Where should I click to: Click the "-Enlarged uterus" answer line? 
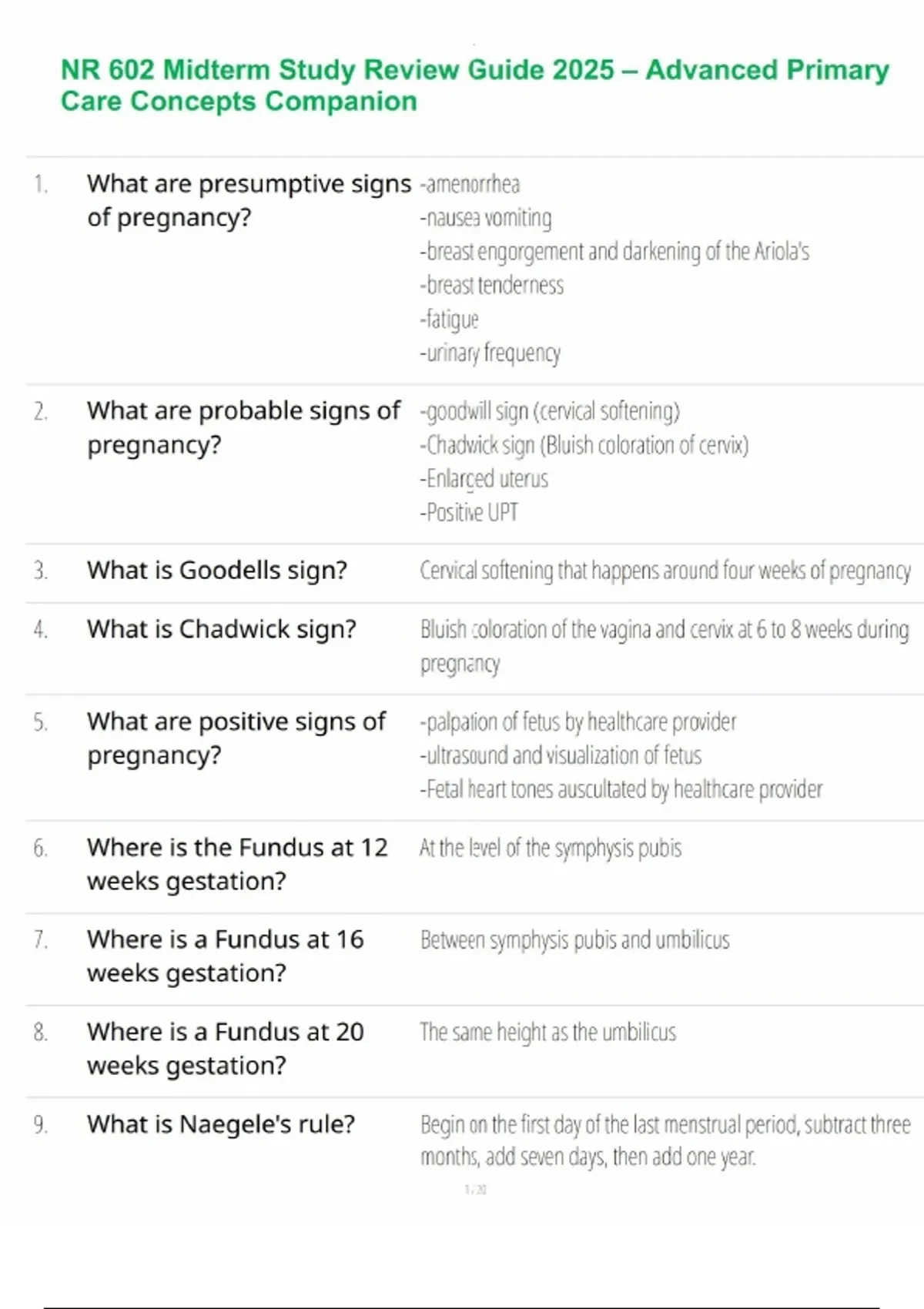pyautogui.click(x=484, y=479)
